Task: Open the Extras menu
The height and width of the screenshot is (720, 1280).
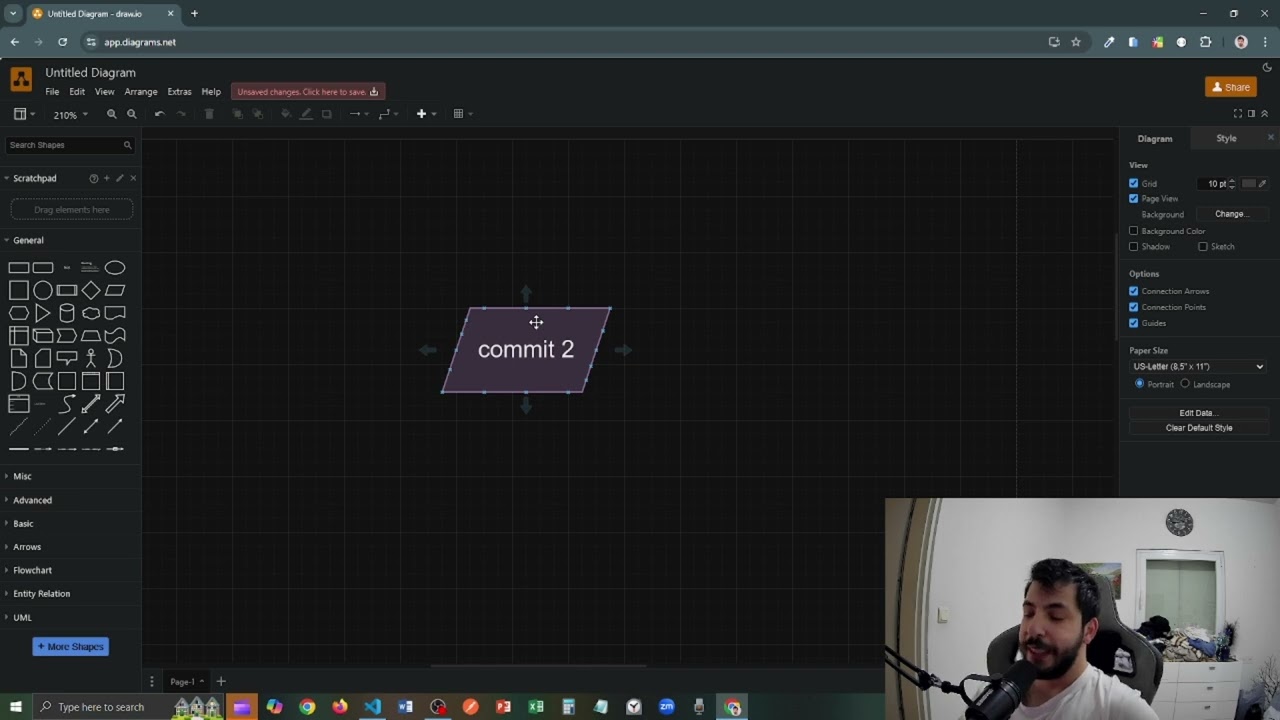Action: pos(179,92)
